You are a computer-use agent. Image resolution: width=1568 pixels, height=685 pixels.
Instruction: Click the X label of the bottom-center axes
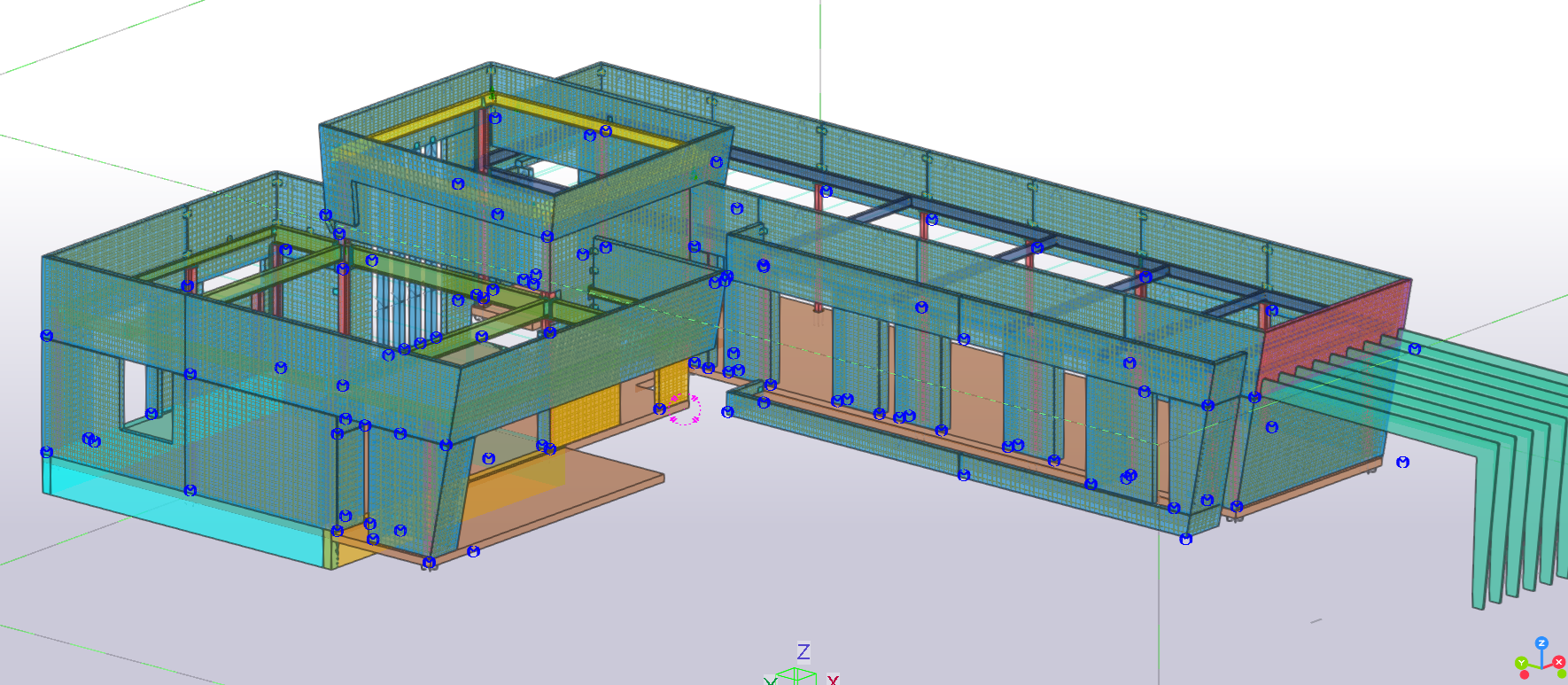(x=833, y=680)
